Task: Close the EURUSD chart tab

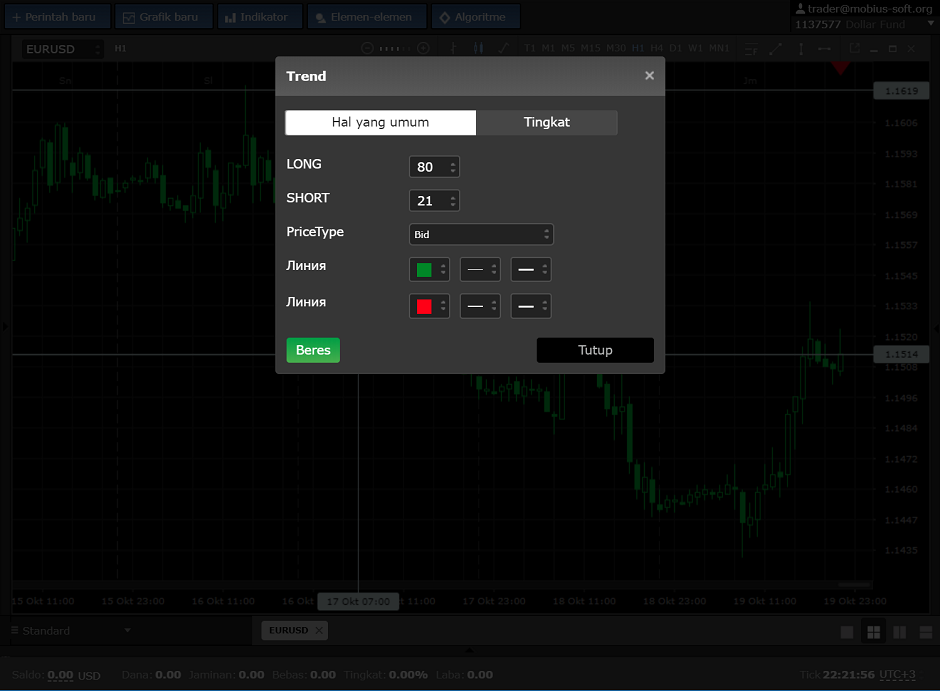Action: pos(319,631)
